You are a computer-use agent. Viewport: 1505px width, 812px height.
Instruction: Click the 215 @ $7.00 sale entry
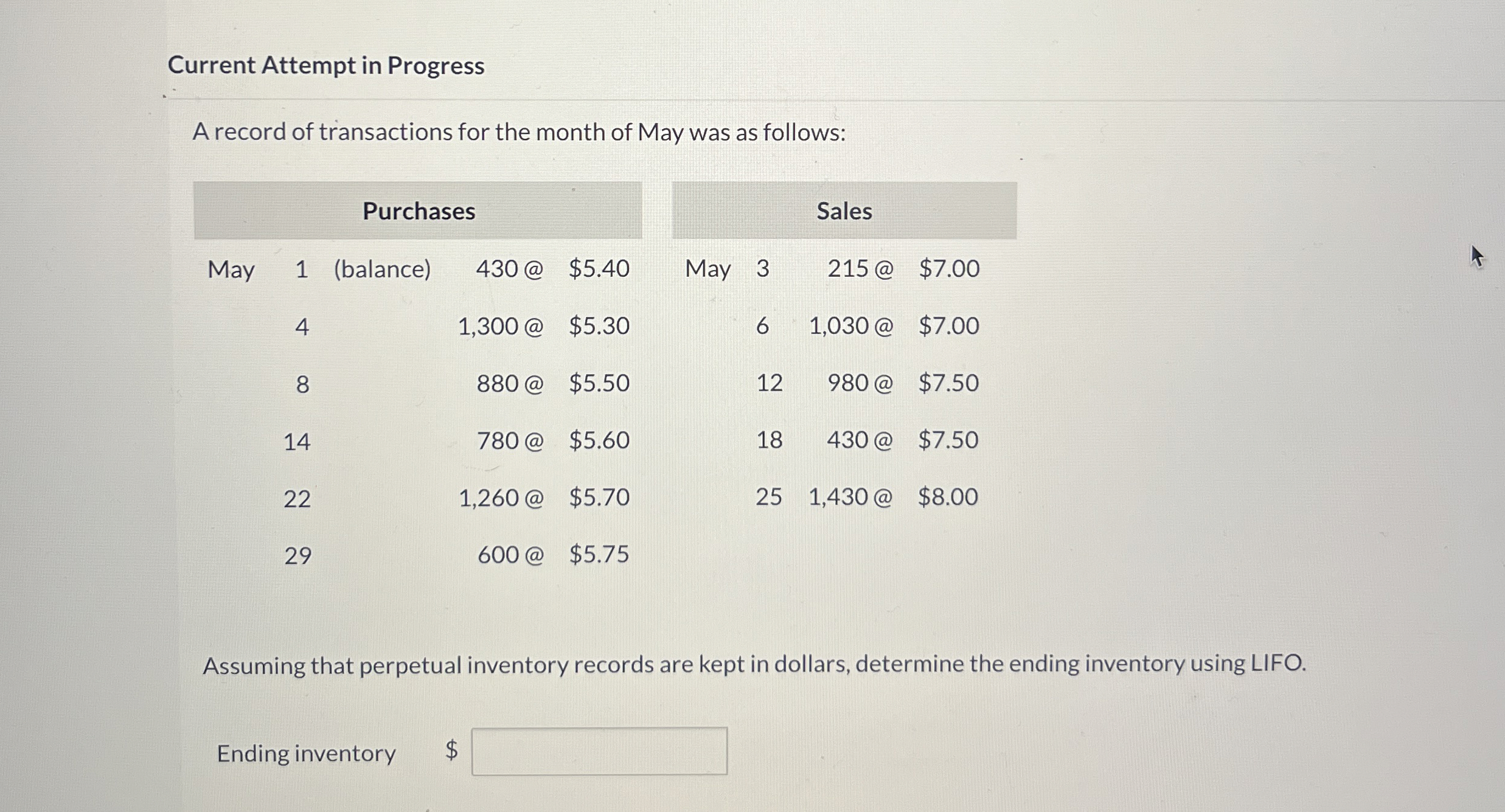(903, 269)
